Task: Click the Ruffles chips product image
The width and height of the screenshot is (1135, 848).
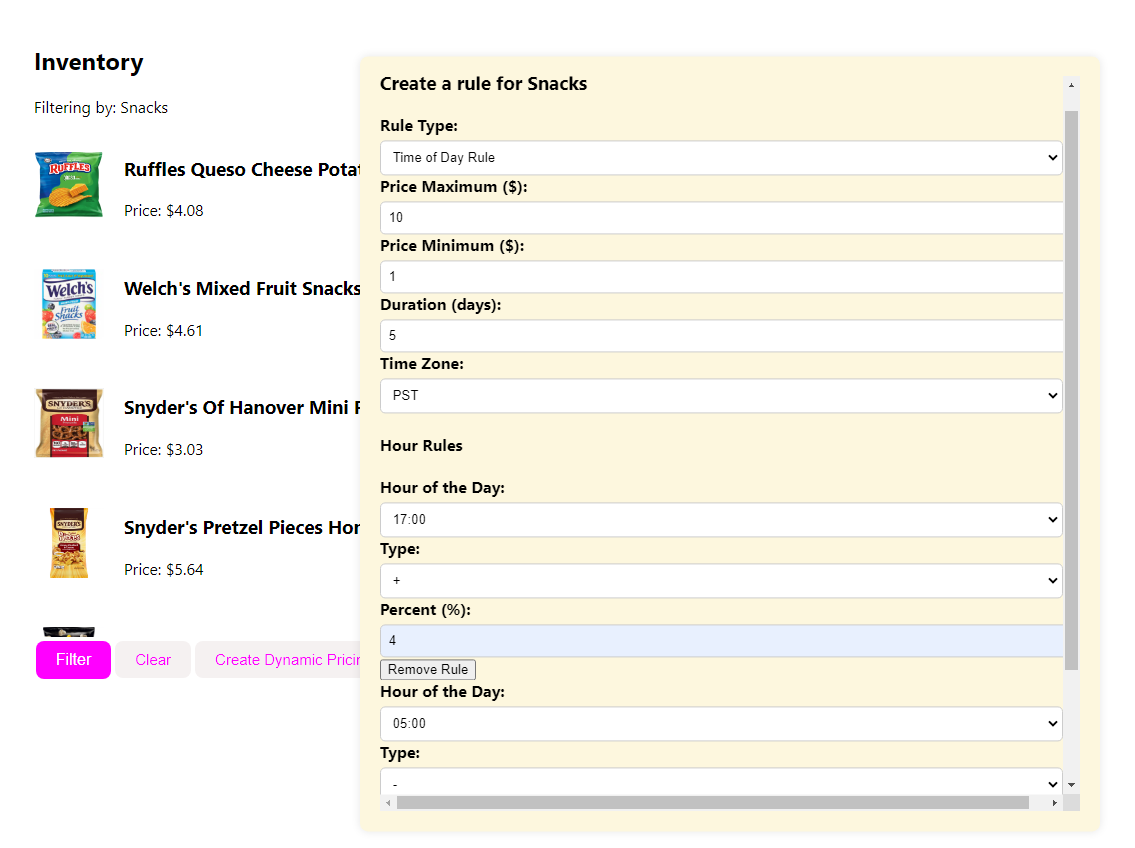Action: tap(69, 185)
